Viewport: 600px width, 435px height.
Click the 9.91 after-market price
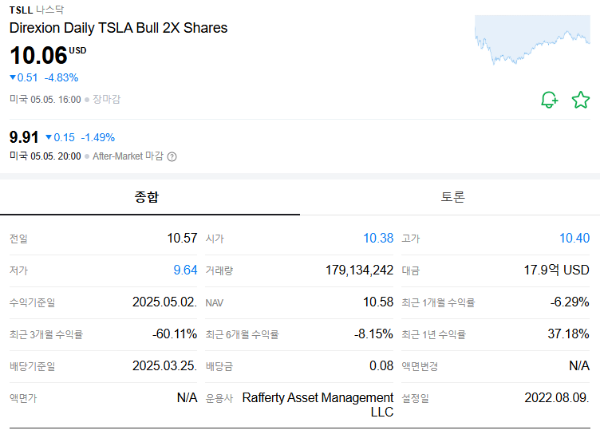(24, 137)
